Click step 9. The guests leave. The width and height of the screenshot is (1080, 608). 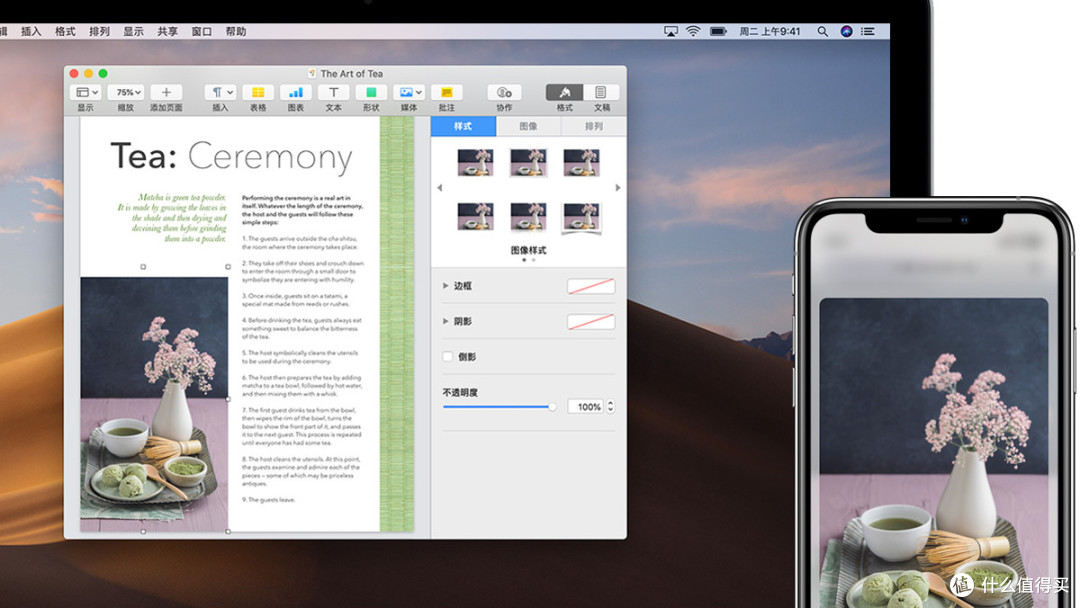[x=269, y=500]
